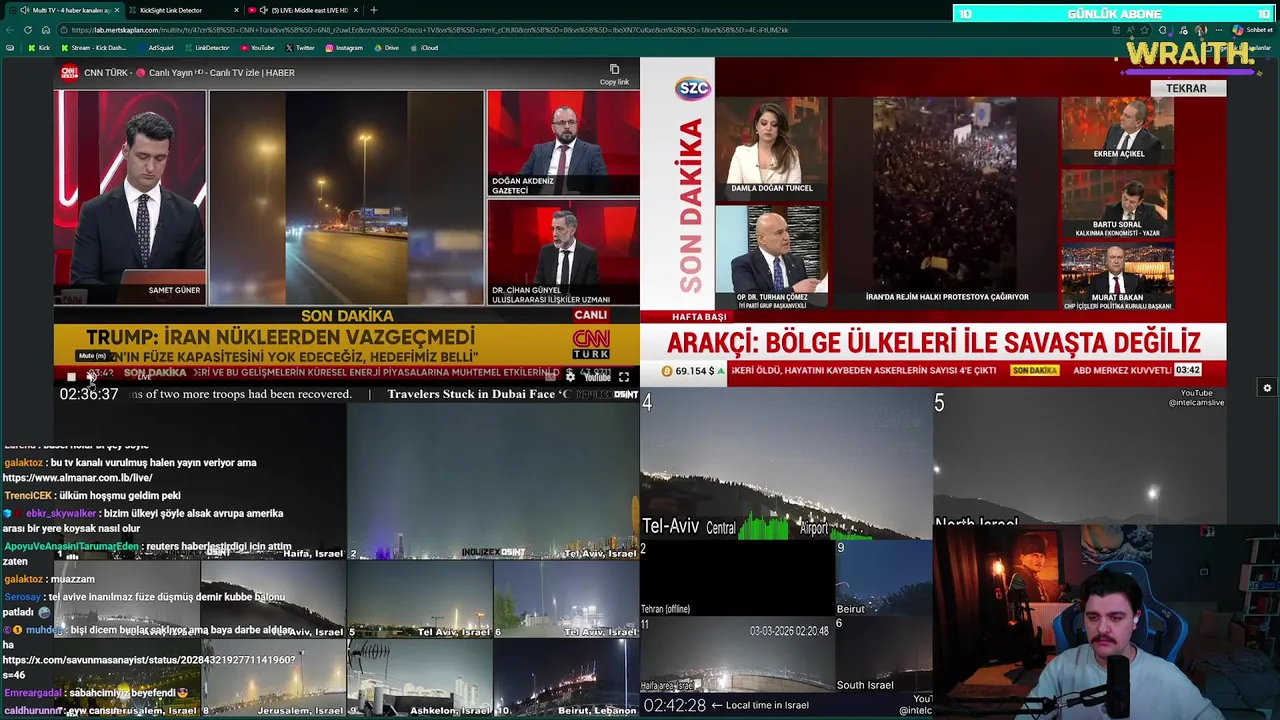
Task: Click the Copy link button on CNN Türk video
Action: point(614,75)
